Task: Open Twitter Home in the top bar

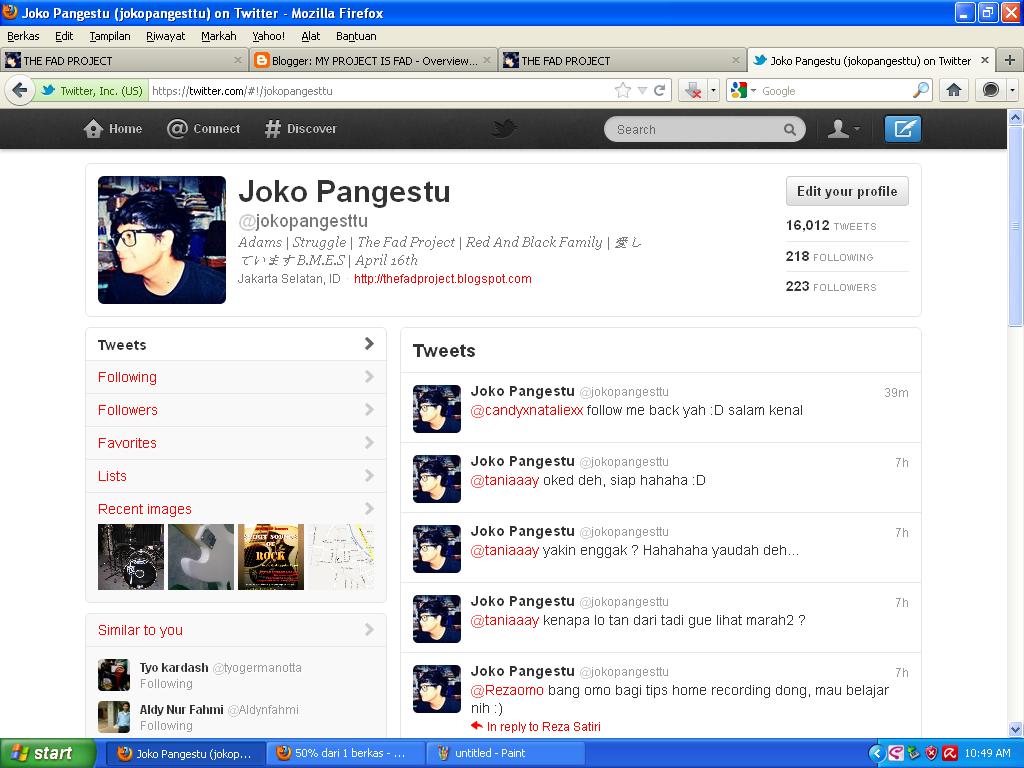Action: tap(113, 129)
